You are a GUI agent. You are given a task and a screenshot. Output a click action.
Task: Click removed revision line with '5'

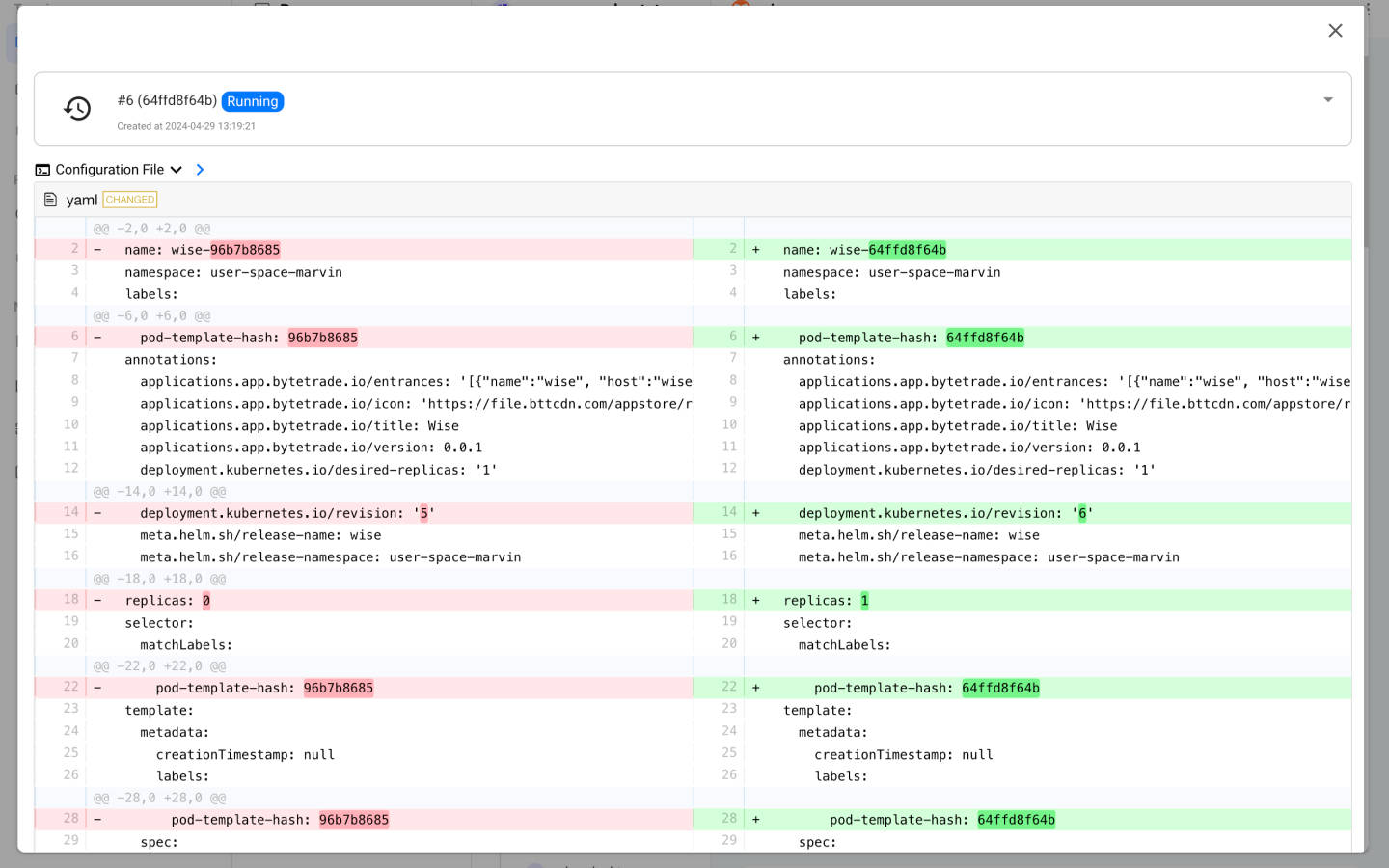click(x=364, y=513)
